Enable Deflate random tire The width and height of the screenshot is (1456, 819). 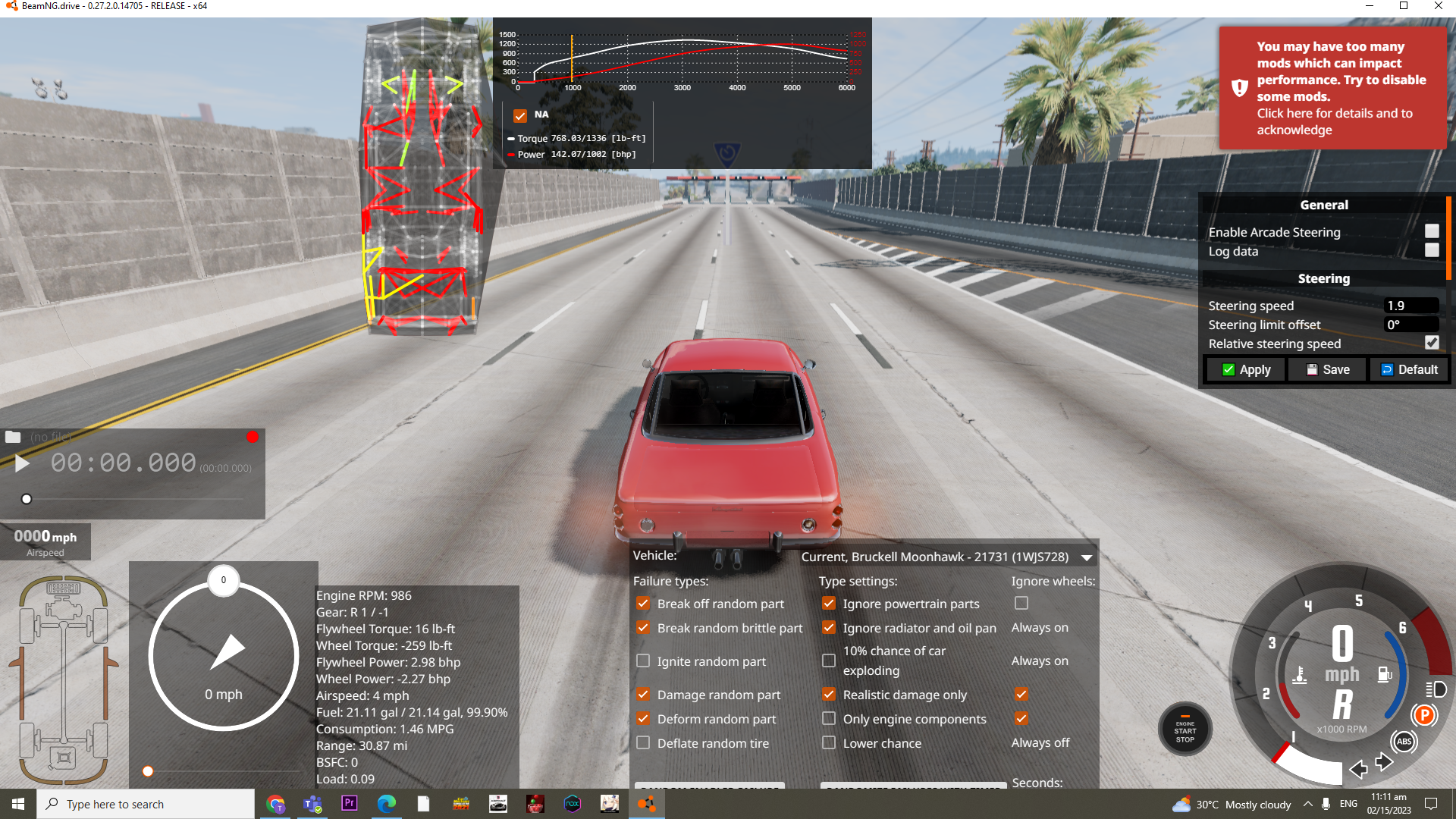[643, 742]
